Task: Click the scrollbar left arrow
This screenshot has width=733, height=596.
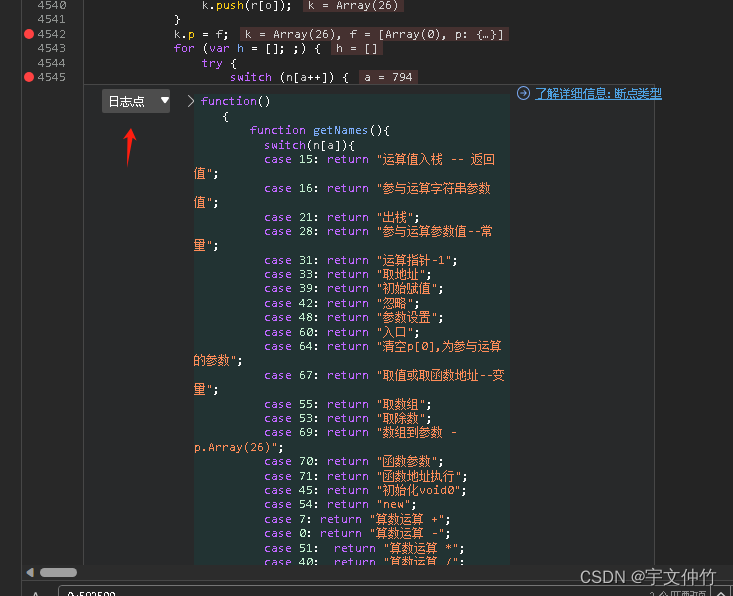Action: 30,573
